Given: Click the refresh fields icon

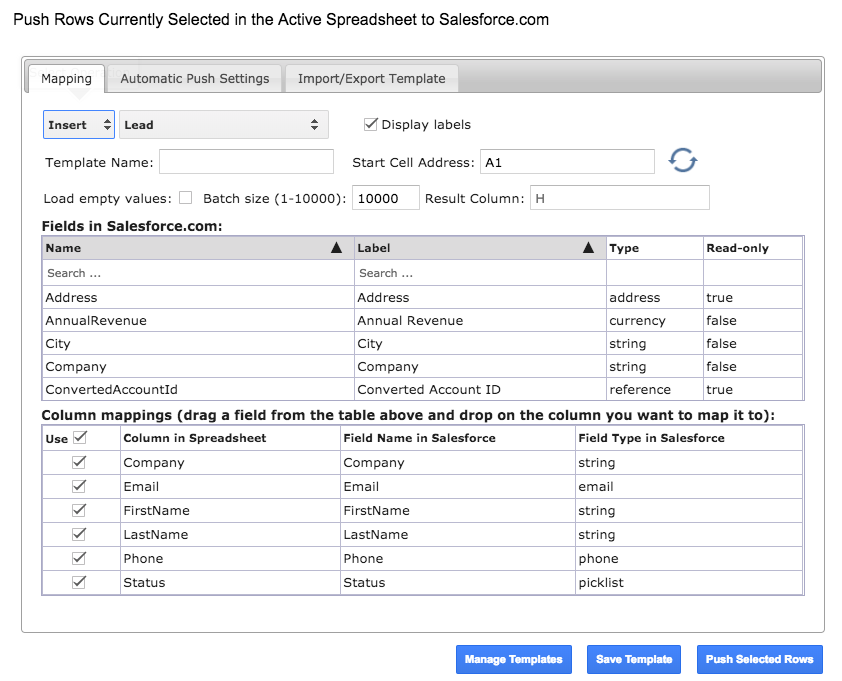Looking at the screenshot, I should (x=683, y=160).
